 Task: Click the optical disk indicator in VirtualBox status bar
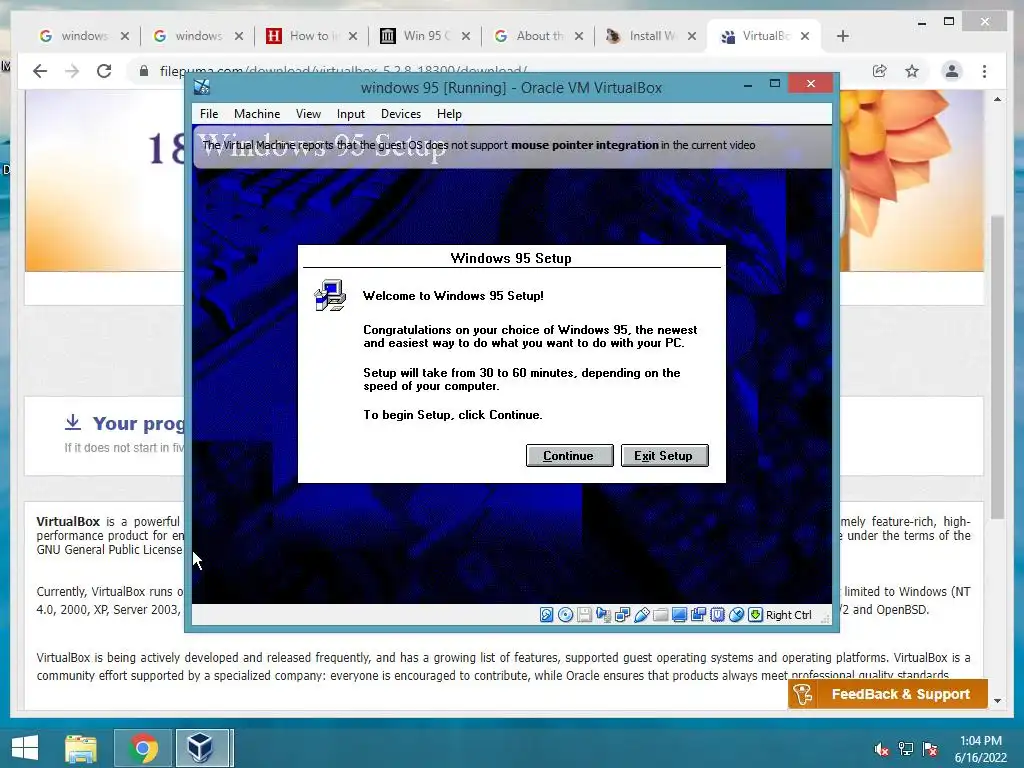point(566,615)
